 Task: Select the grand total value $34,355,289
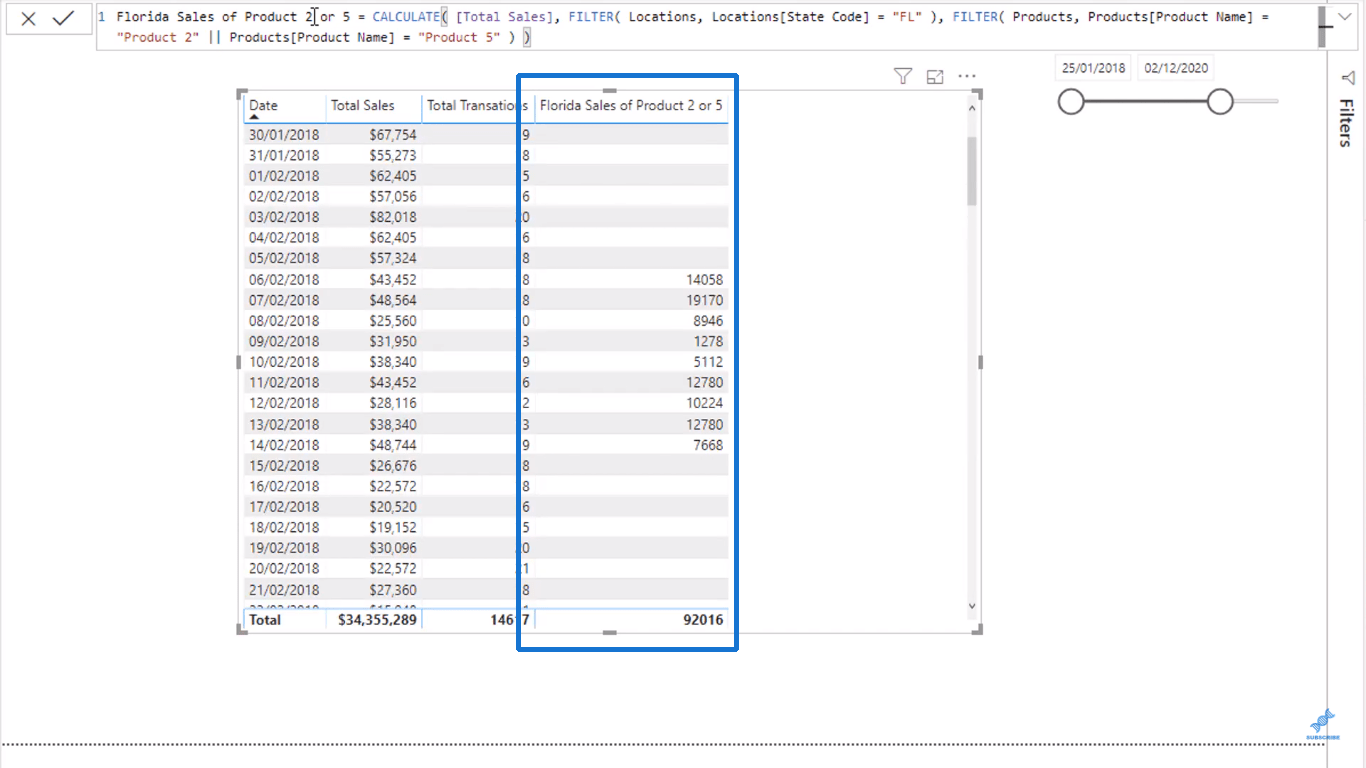(376, 620)
